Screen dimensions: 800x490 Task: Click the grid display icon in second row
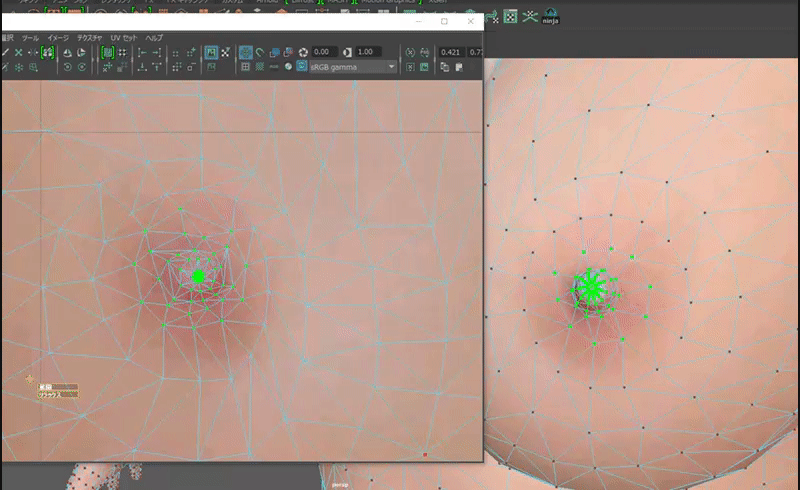tap(246, 67)
